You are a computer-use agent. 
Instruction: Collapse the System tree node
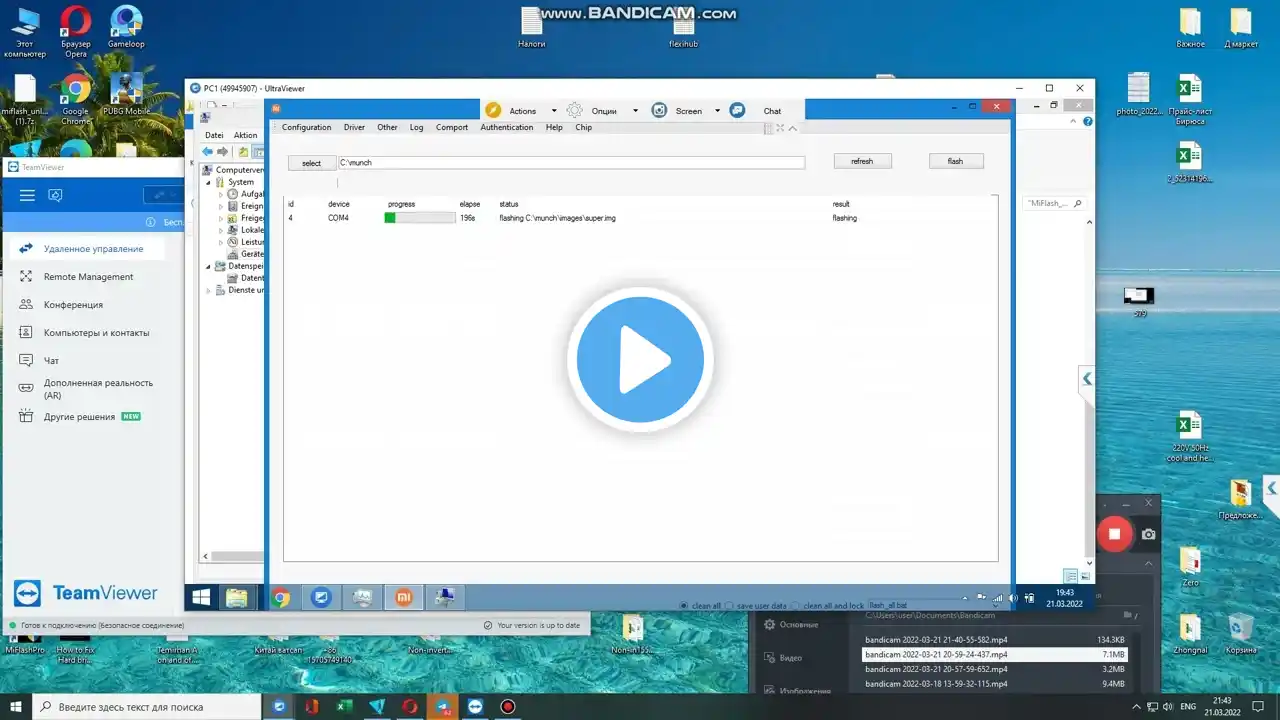[x=209, y=182]
